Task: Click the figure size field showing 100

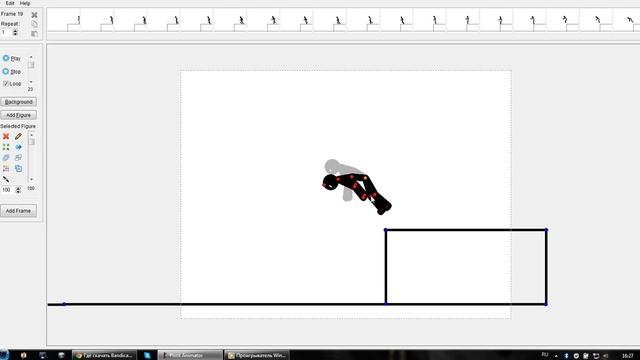Action: (7, 190)
